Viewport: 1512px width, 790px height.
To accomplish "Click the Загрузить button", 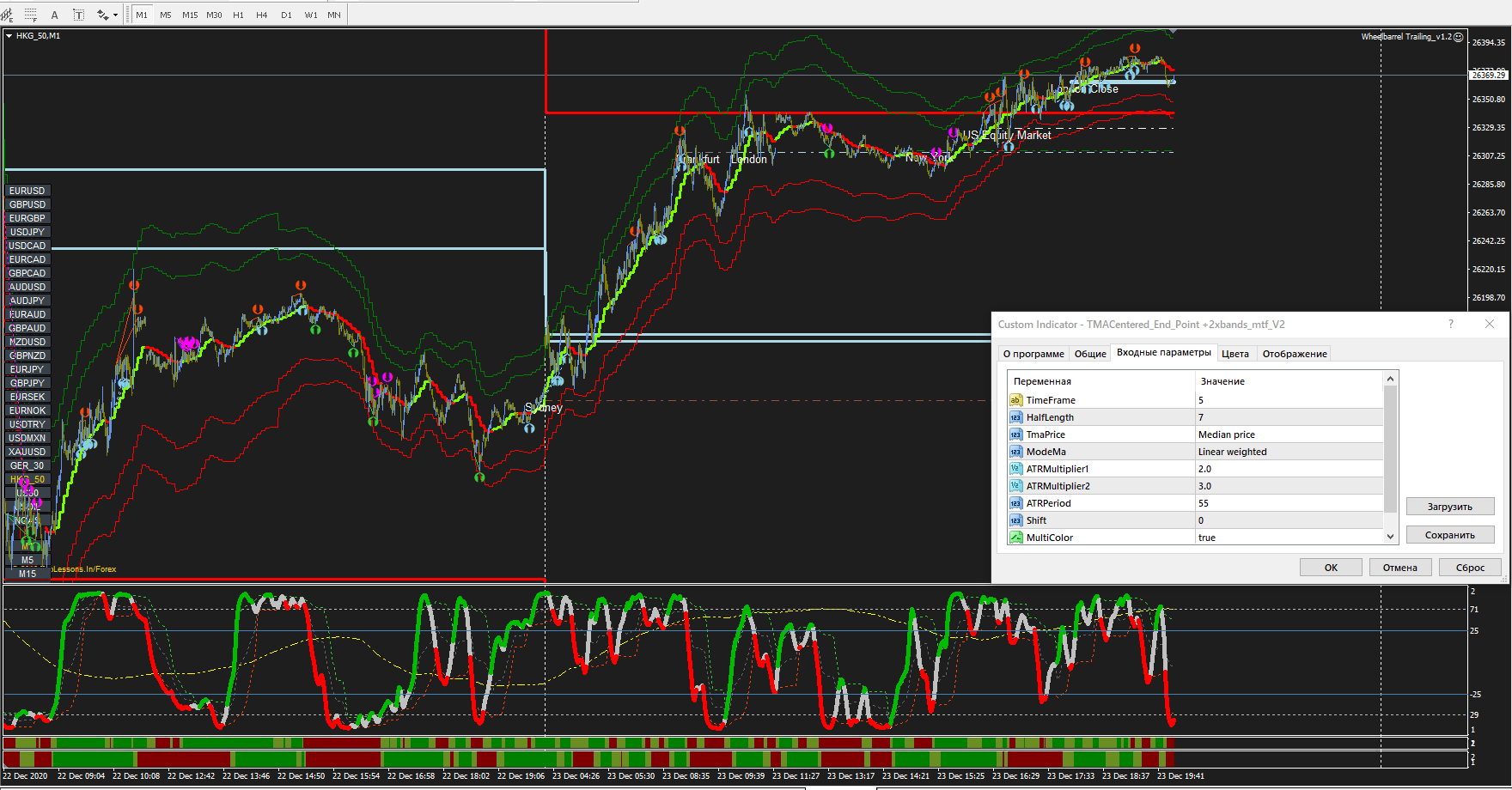I will (x=1450, y=507).
